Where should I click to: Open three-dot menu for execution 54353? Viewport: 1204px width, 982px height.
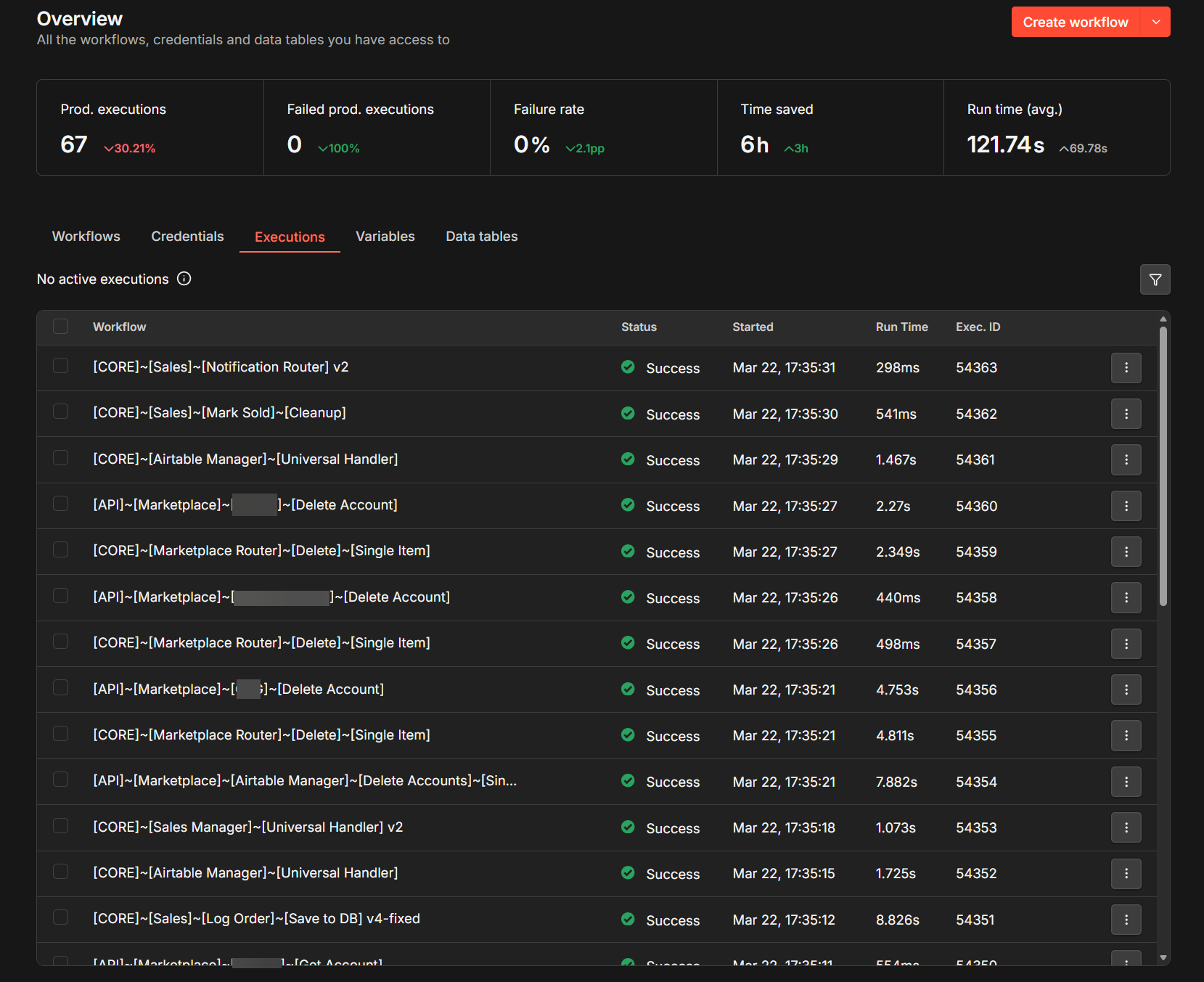pos(1126,828)
